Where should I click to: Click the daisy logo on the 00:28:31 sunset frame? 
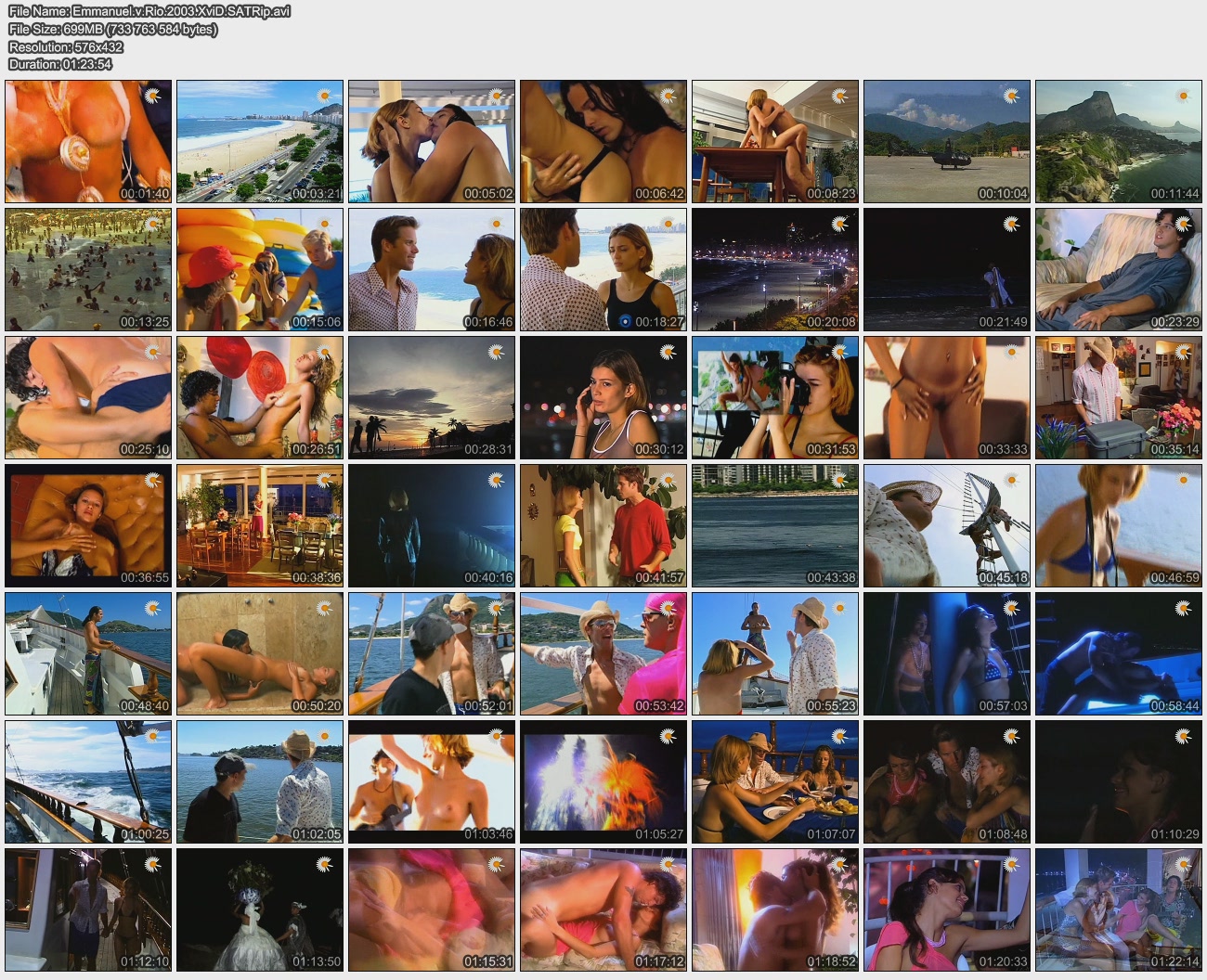496,352
